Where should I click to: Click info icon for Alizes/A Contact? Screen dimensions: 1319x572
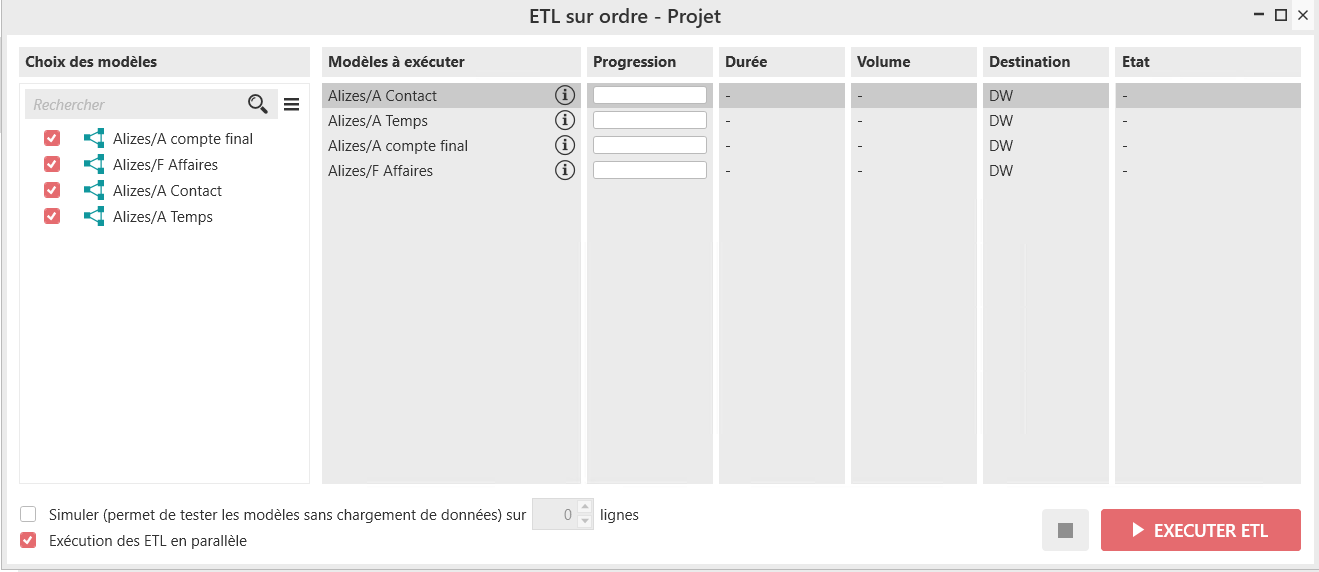(x=565, y=96)
